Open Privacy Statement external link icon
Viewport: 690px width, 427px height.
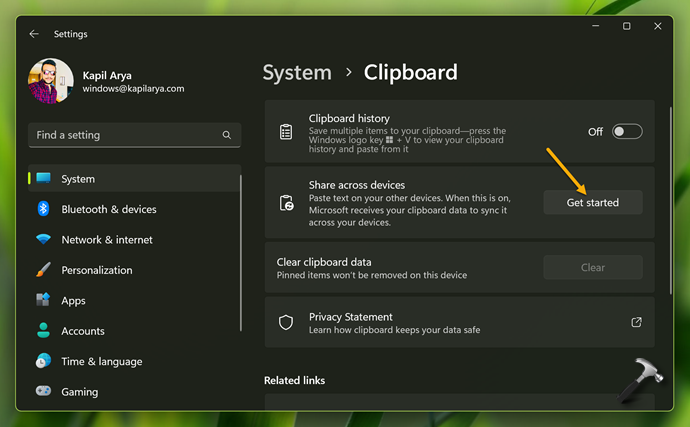(636, 322)
